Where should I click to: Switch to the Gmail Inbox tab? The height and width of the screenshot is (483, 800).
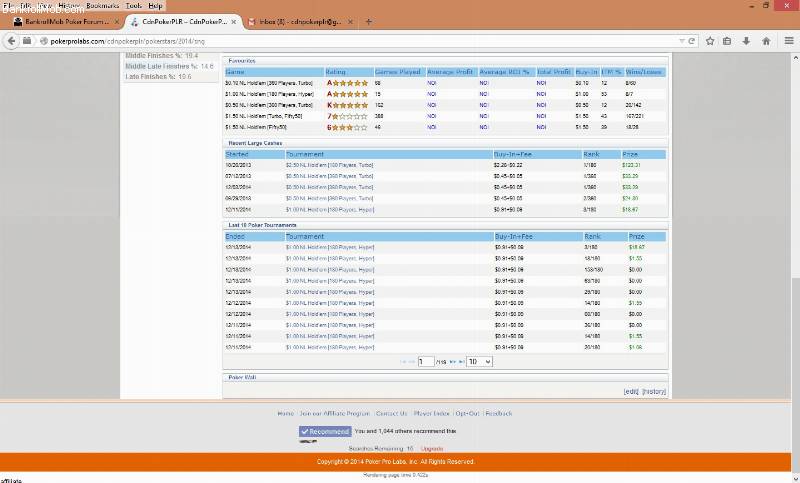click(x=300, y=22)
